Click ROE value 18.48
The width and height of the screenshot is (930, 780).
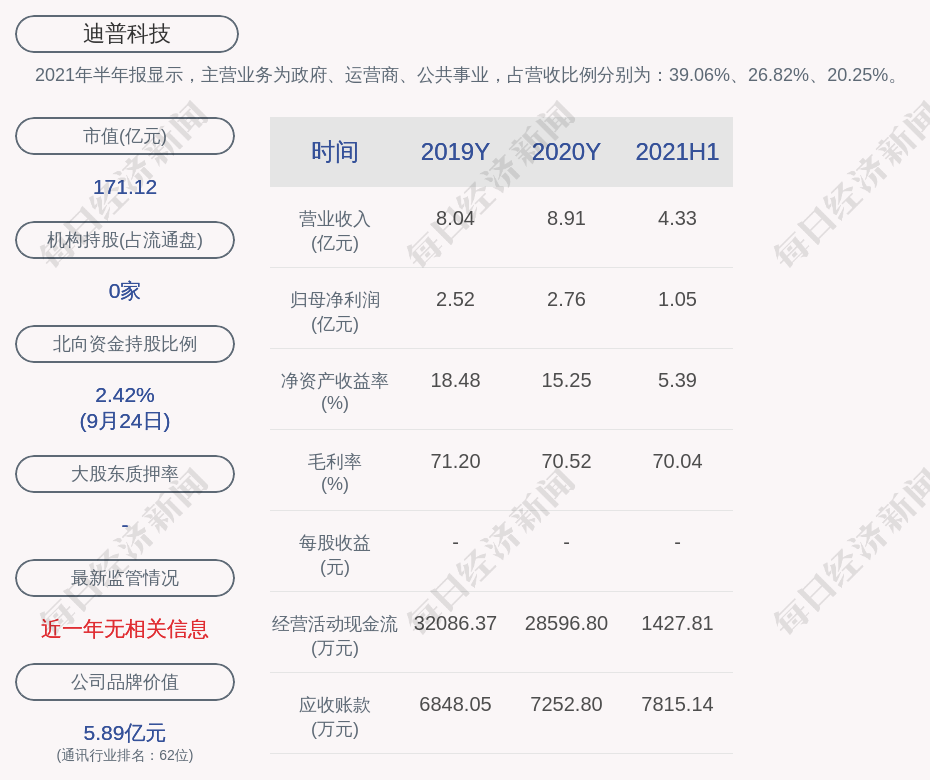(455, 380)
